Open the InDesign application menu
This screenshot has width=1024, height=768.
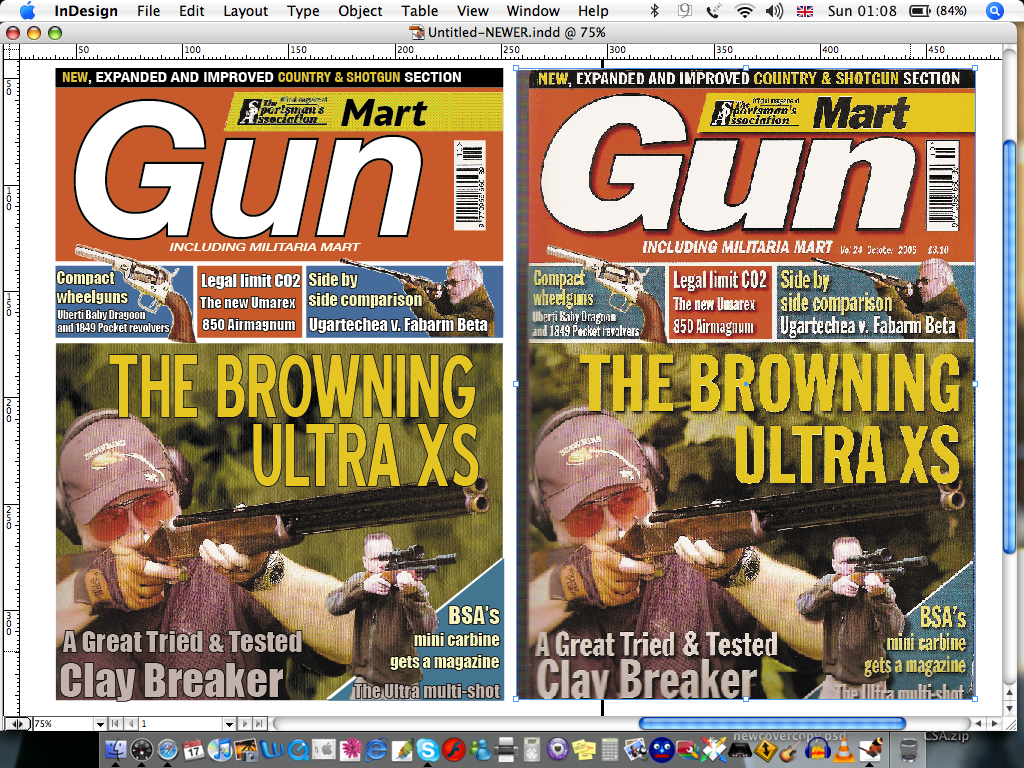pyautogui.click(x=86, y=10)
